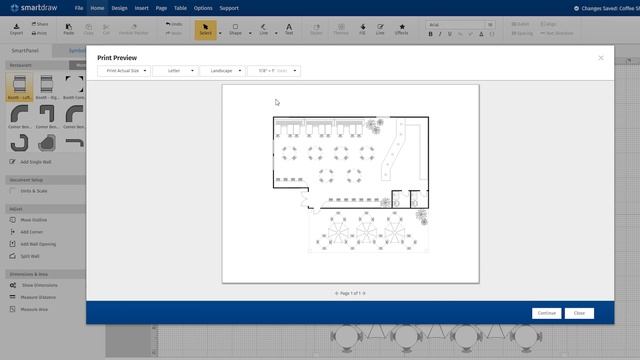Click the Cut scissors icon
This screenshot has height=360, width=640.
106,29
